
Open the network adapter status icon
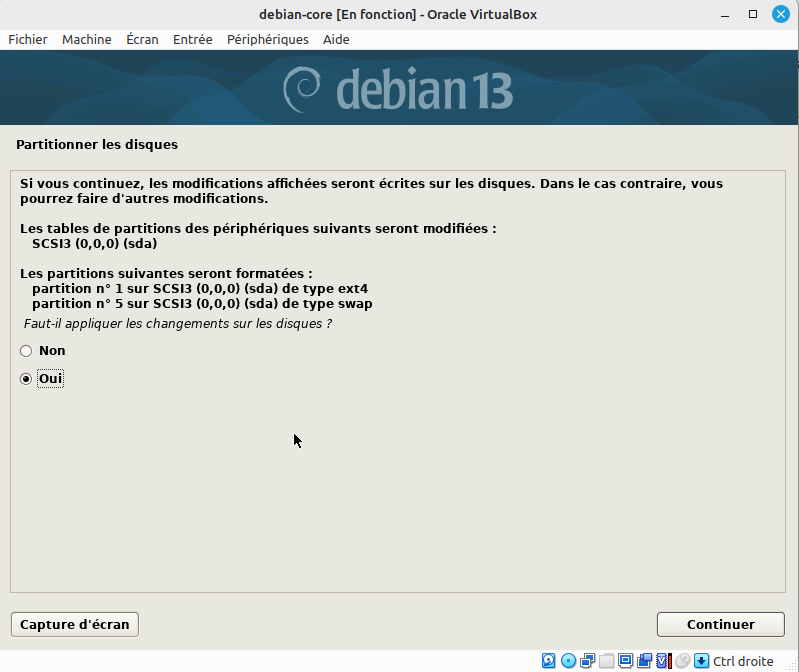point(587,661)
